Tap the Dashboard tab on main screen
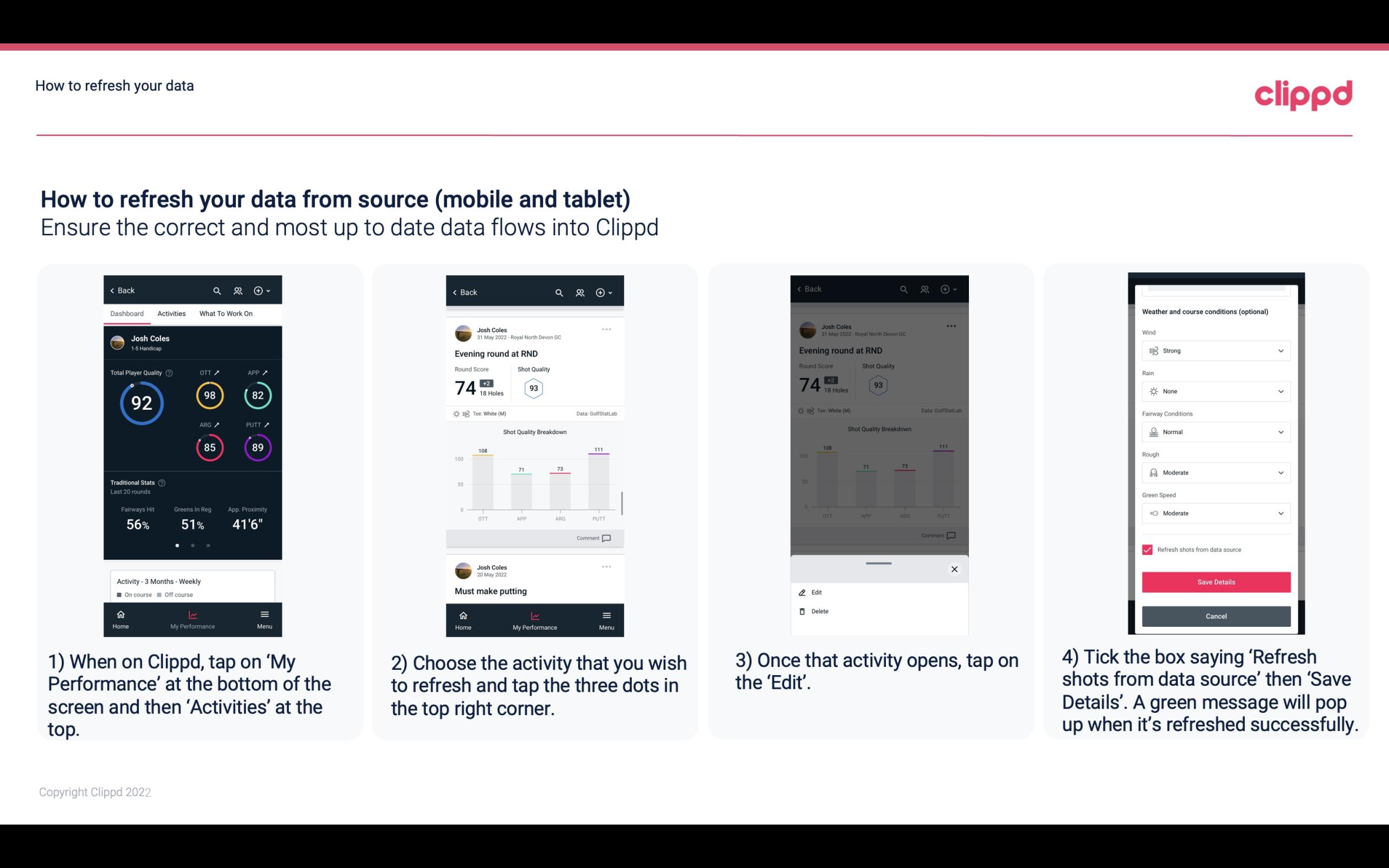The width and height of the screenshot is (1389, 868). point(127,314)
